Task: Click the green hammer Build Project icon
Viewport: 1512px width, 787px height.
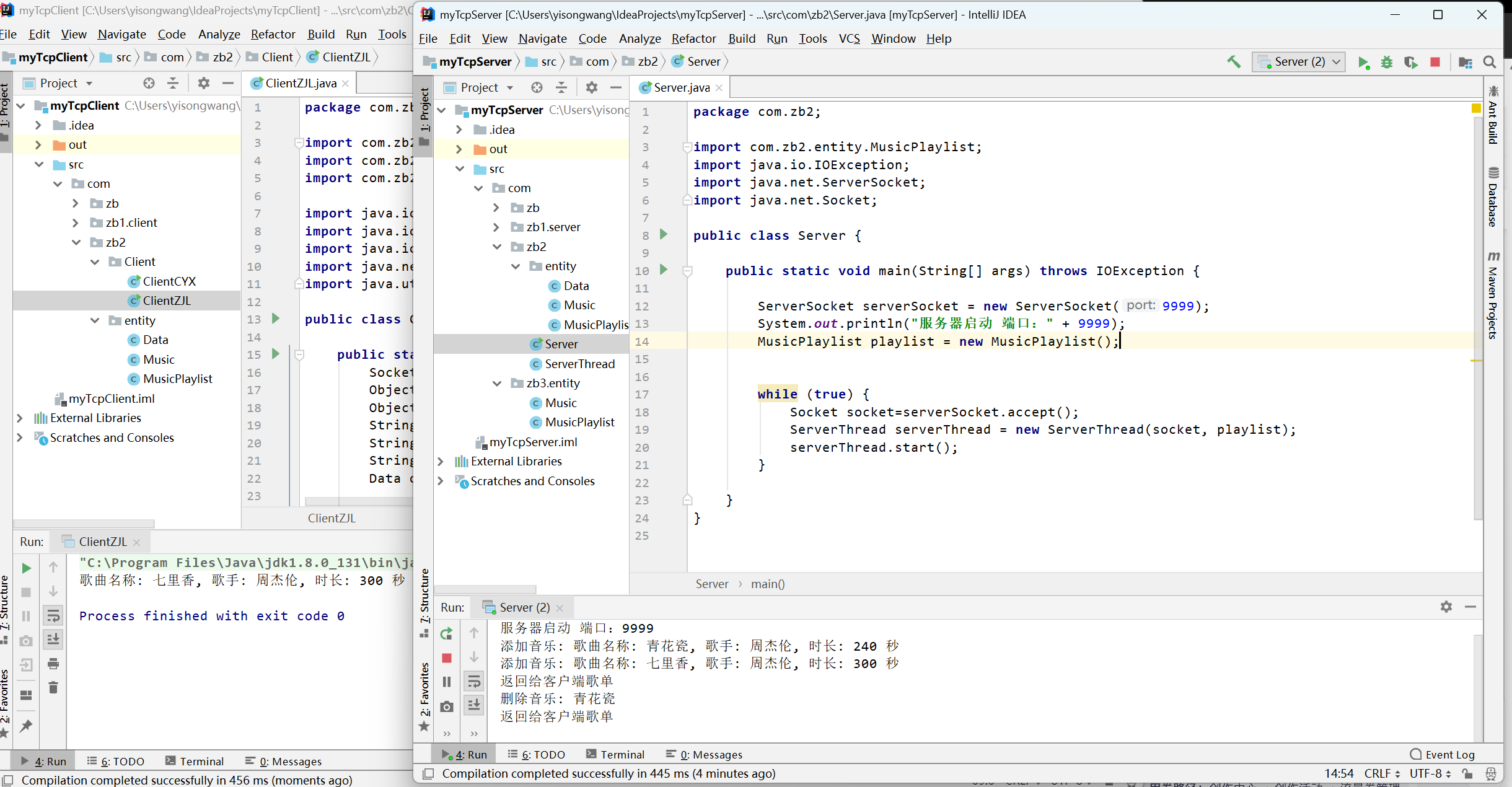Action: coord(1233,61)
